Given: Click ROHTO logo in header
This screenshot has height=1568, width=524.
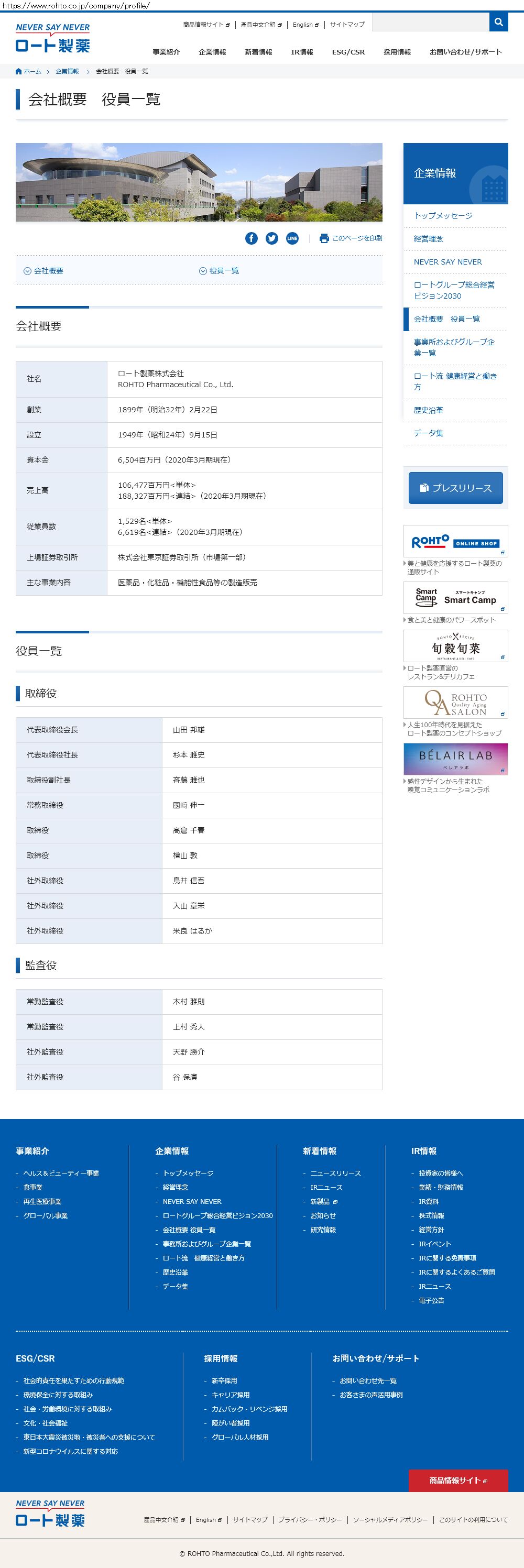Looking at the screenshot, I should pyautogui.click(x=53, y=38).
